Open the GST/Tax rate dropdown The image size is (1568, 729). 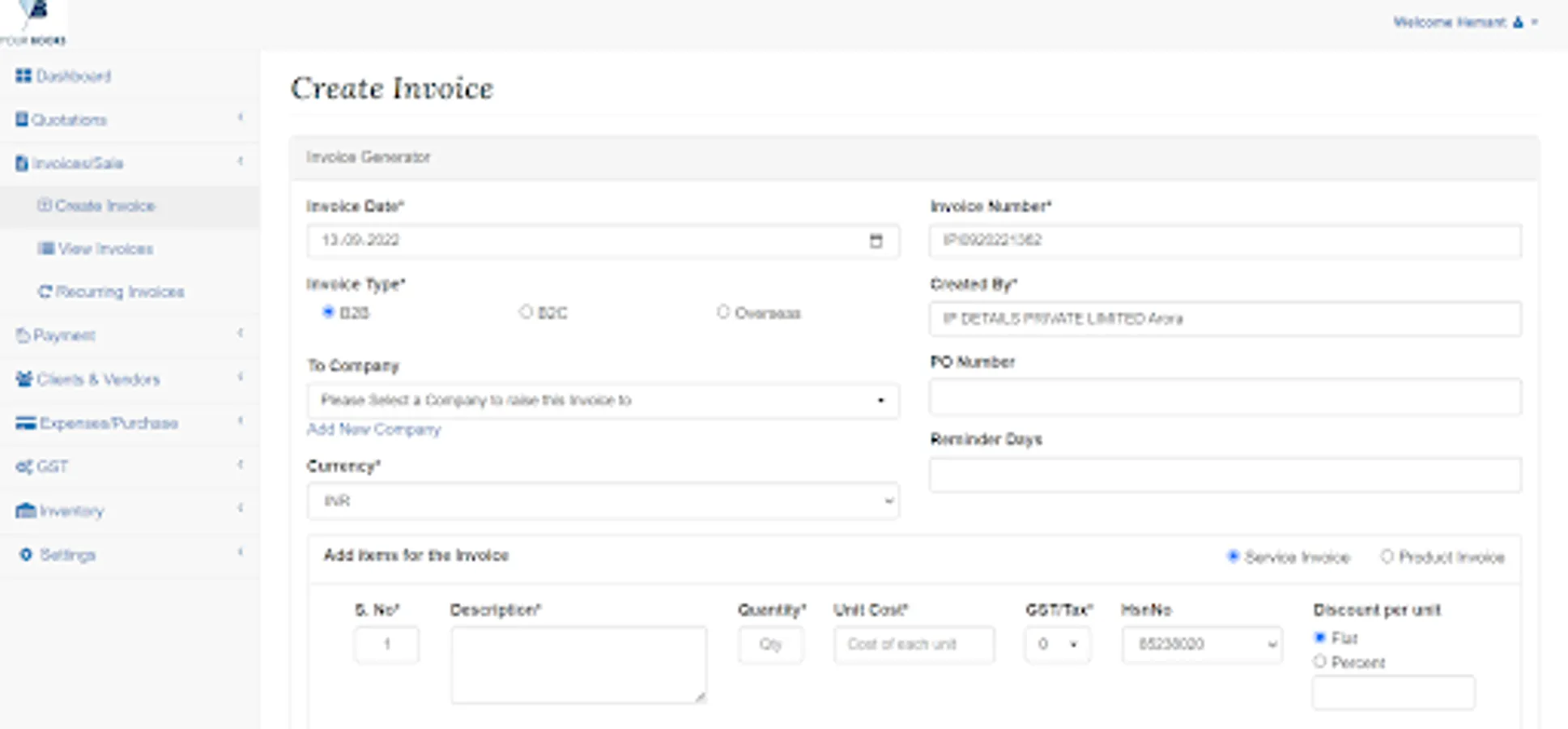click(x=1057, y=645)
